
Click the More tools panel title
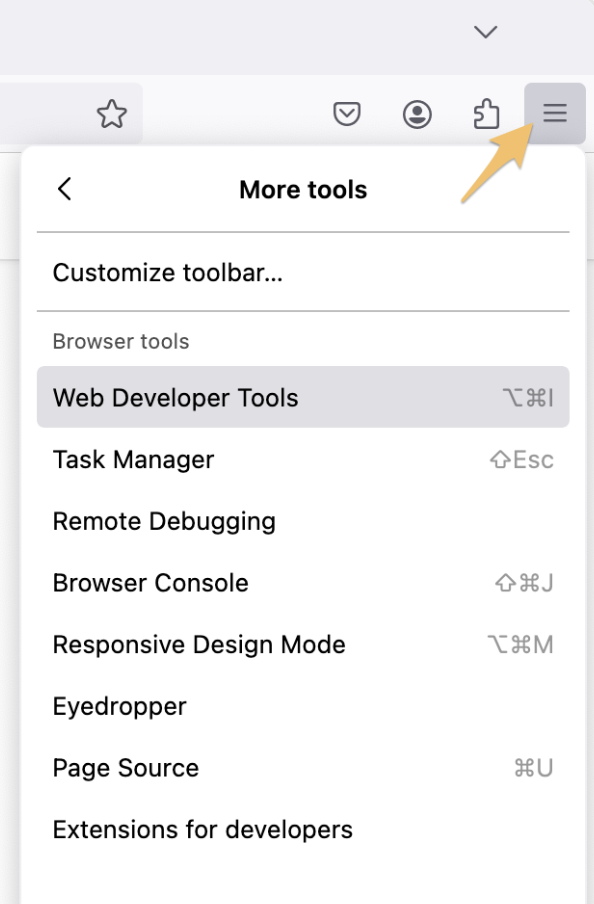[x=303, y=190]
